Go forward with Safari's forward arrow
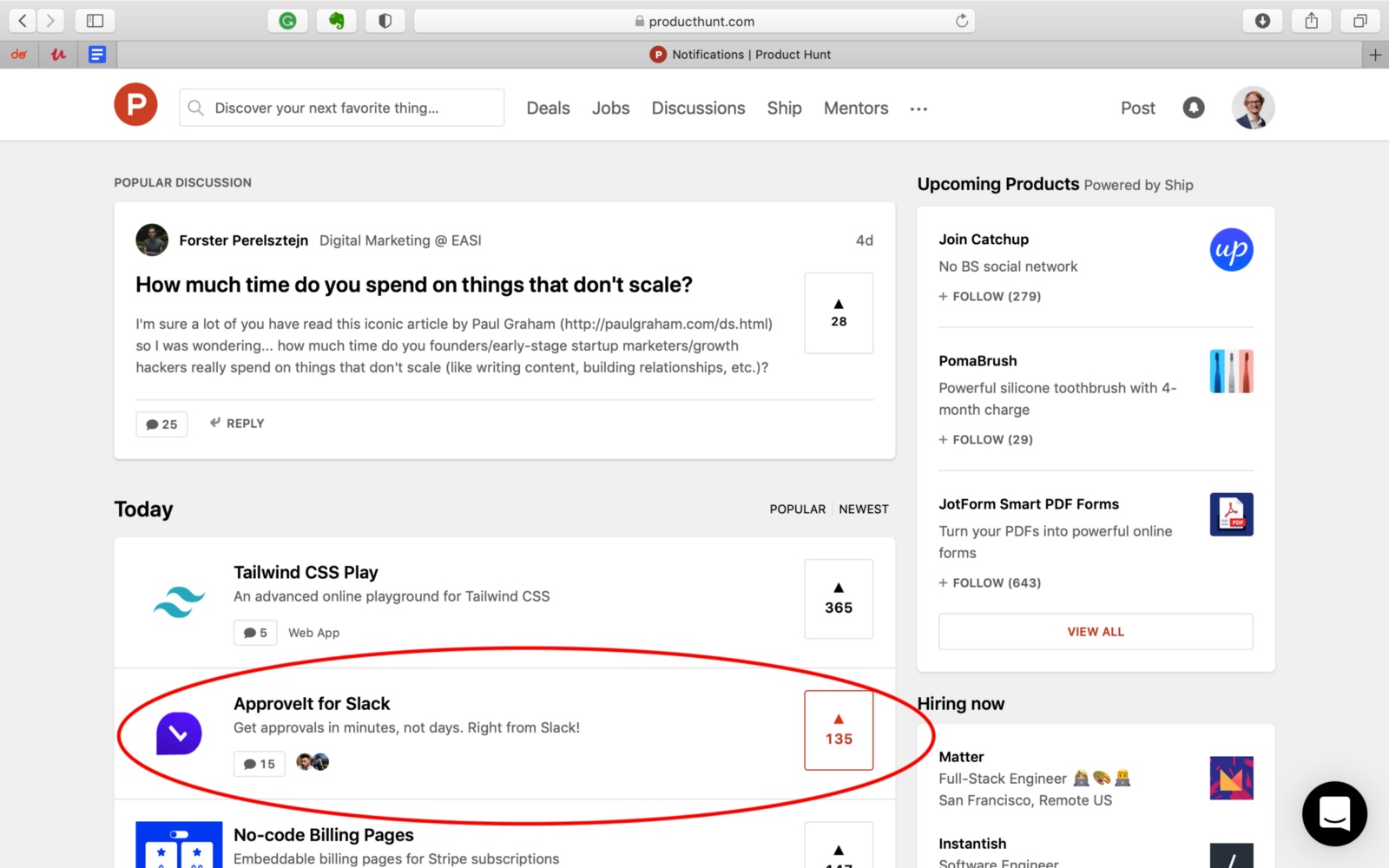This screenshot has height=868, width=1389. (x=50, y=21)
